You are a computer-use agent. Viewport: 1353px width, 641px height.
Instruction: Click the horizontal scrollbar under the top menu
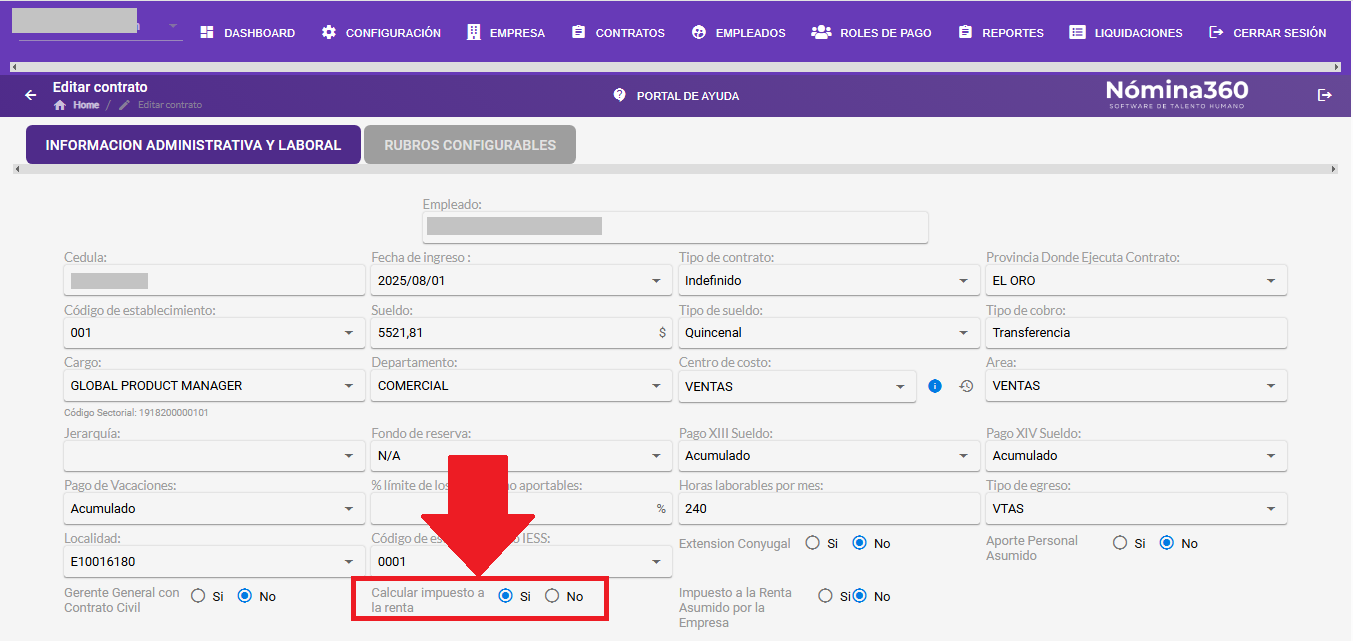point(675,67)
